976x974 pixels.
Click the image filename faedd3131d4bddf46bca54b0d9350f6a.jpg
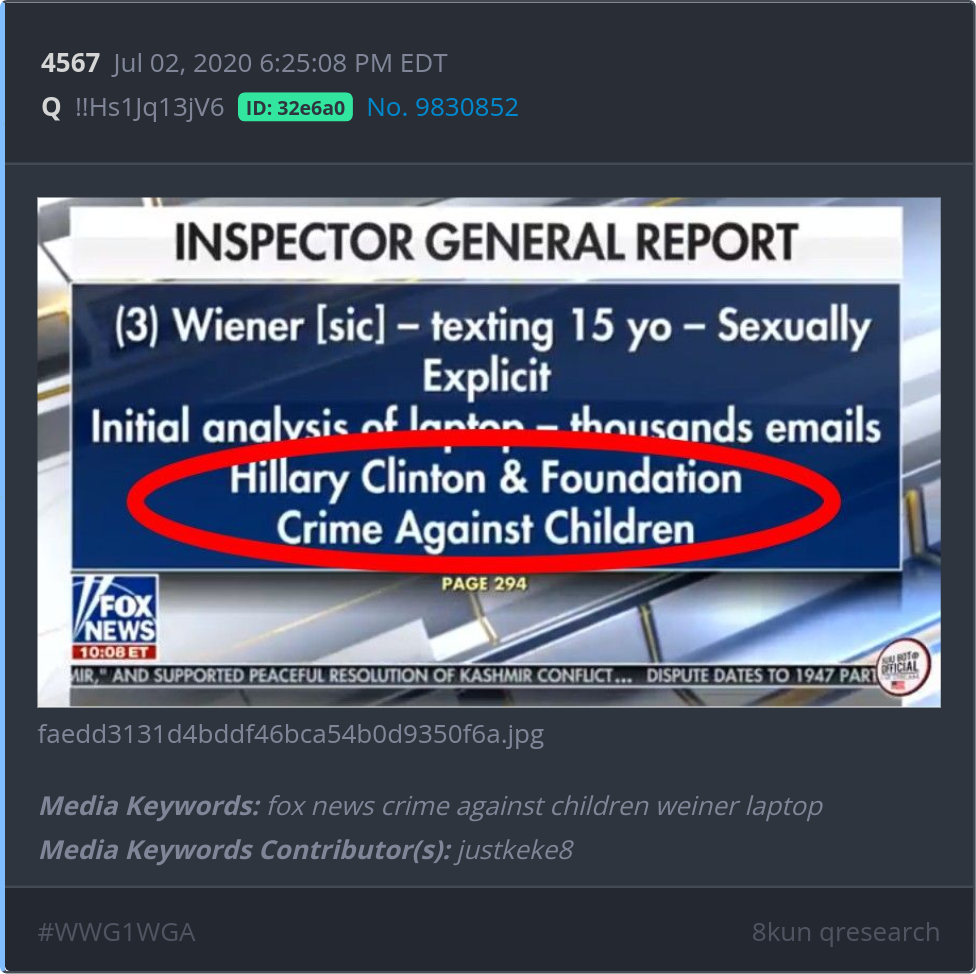coord(291,734)
